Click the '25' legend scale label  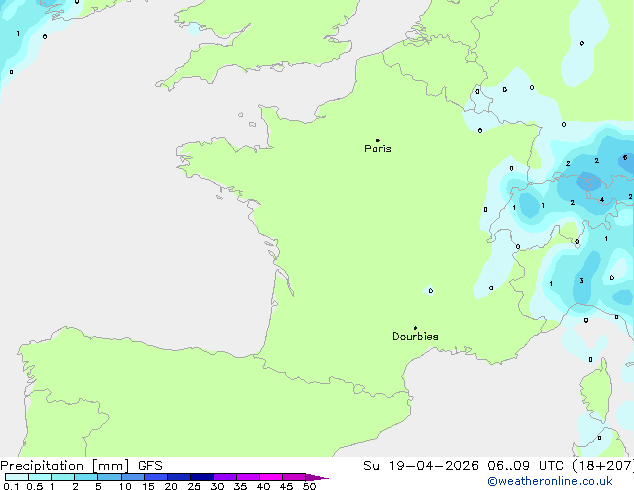point(194,486)
